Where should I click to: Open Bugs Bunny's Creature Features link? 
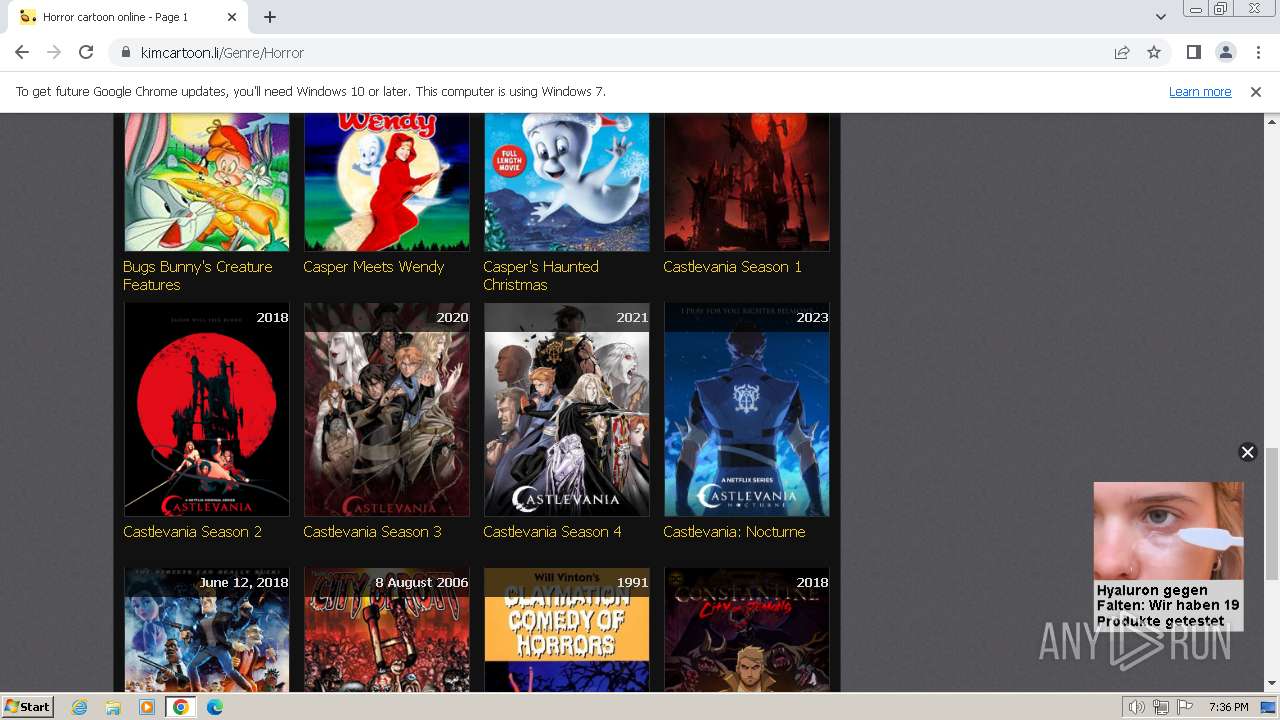click(198, 275)
